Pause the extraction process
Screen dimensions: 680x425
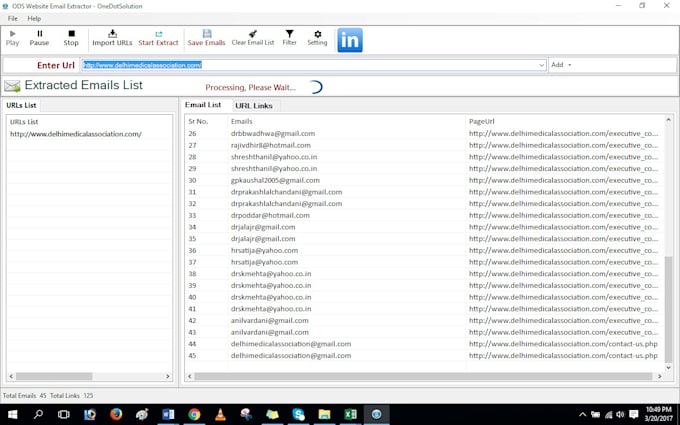pyautogui.click(x=39, y=38)
